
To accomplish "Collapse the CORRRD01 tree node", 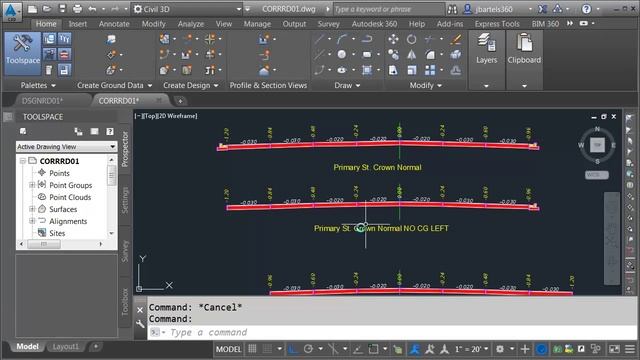I will click(23, 161).
